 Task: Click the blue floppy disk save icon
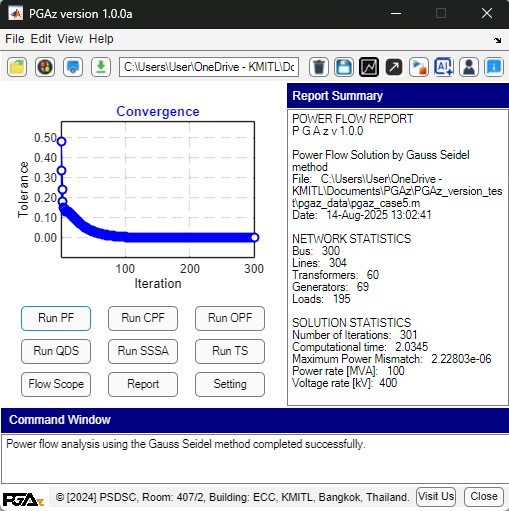344,67
